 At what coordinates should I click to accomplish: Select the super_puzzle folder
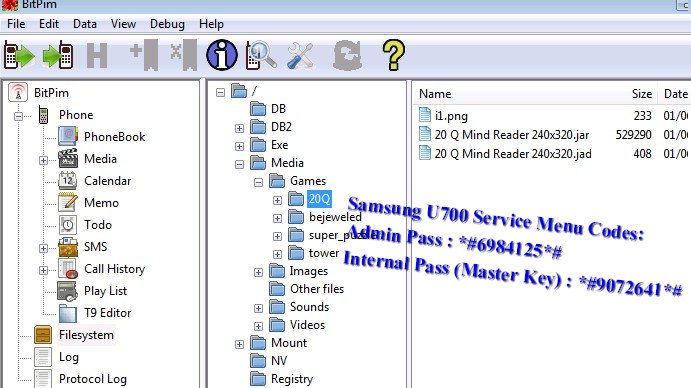click(x=344, y=235)
